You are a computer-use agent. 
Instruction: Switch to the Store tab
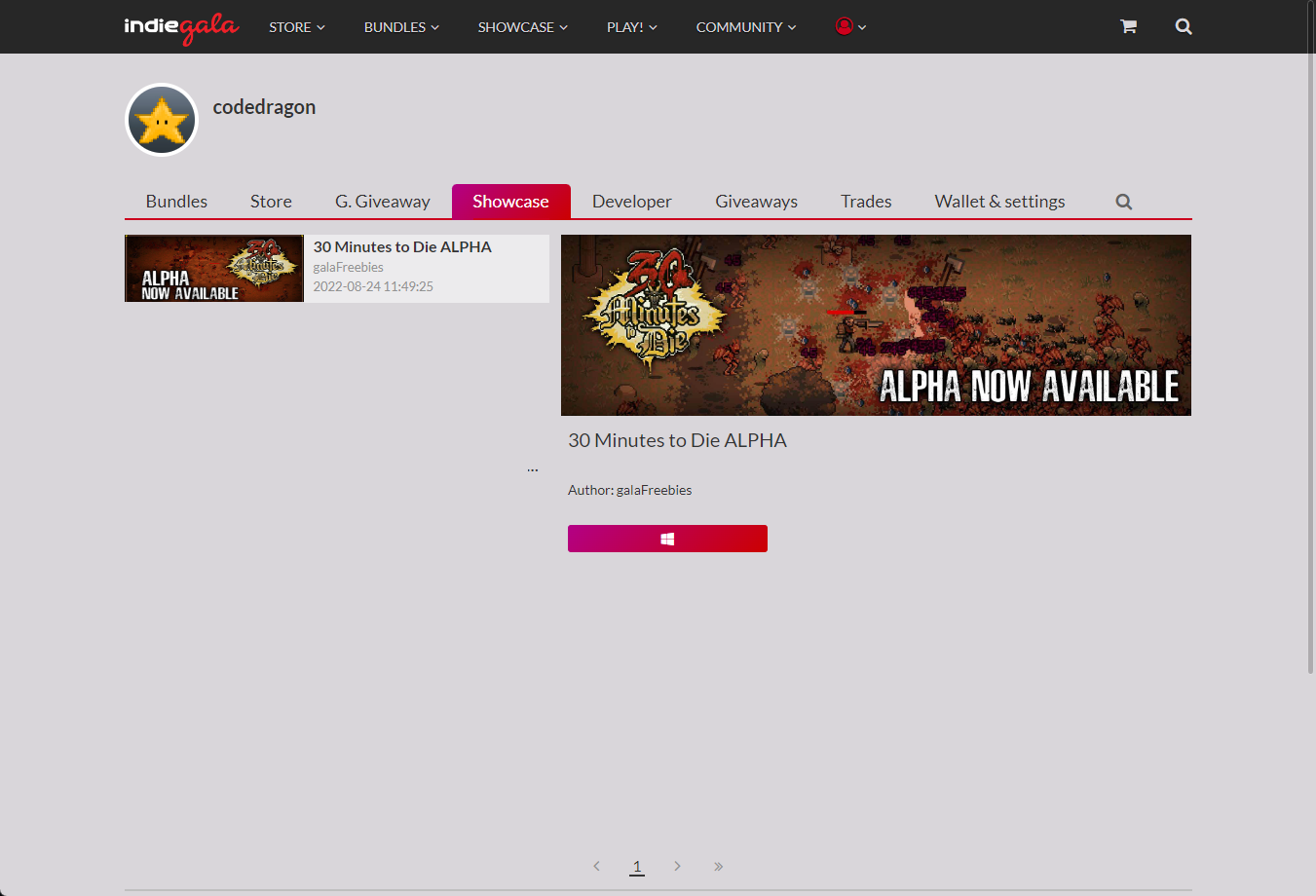point(271,202)
